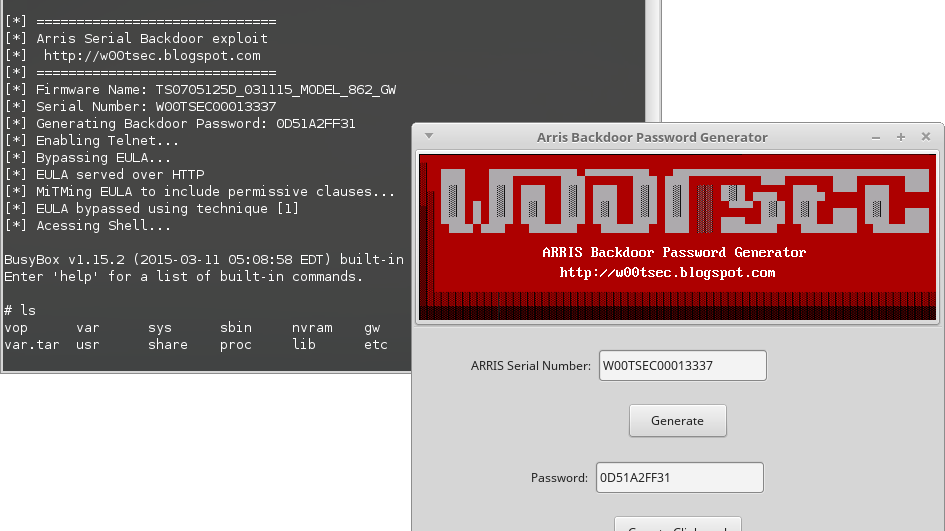Focus the ARRIS Serial Number field
Screen dimensions: 945x531
(x=682, y=365)
